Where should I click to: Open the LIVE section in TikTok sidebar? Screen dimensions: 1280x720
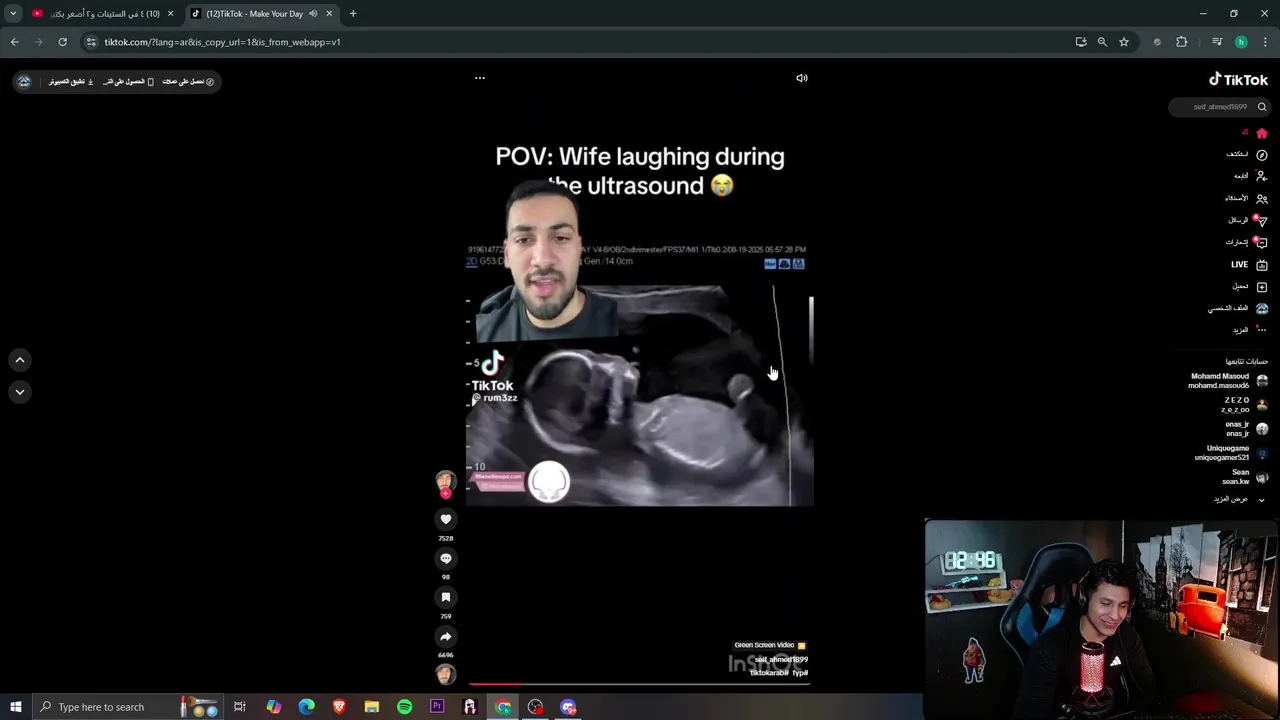[x=1248, y=264]
